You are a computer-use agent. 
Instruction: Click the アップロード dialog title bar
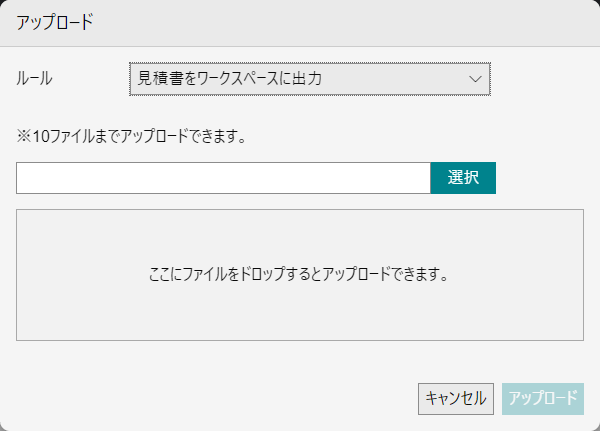300,23
